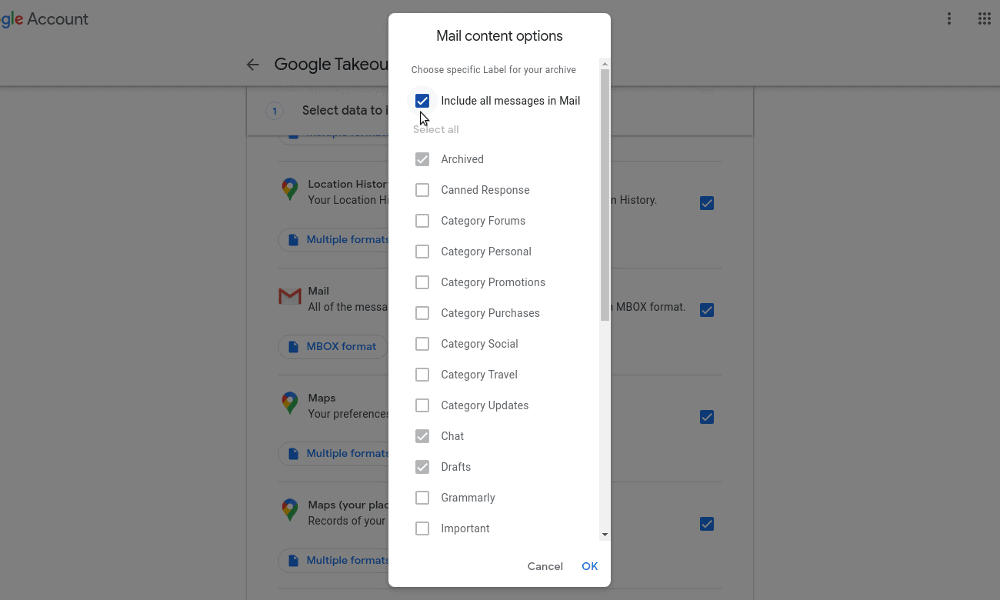Check the Grammarly label
The image size is (1000, 600).
[422, 497]
